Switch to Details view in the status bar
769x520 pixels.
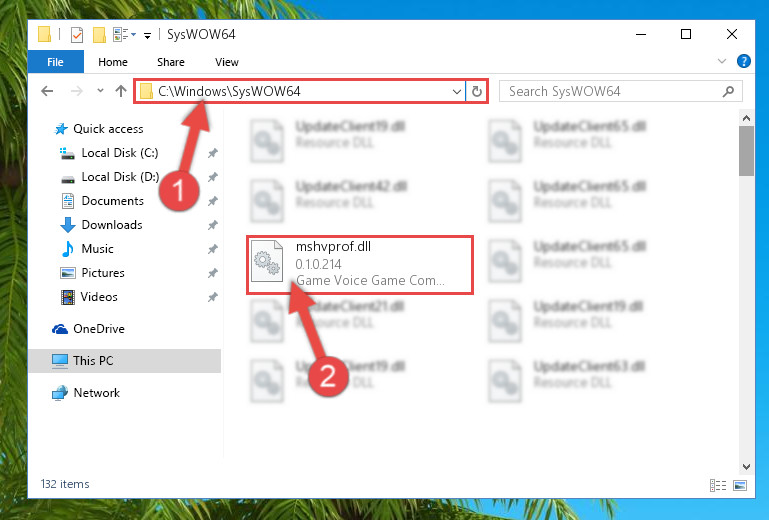718,485
